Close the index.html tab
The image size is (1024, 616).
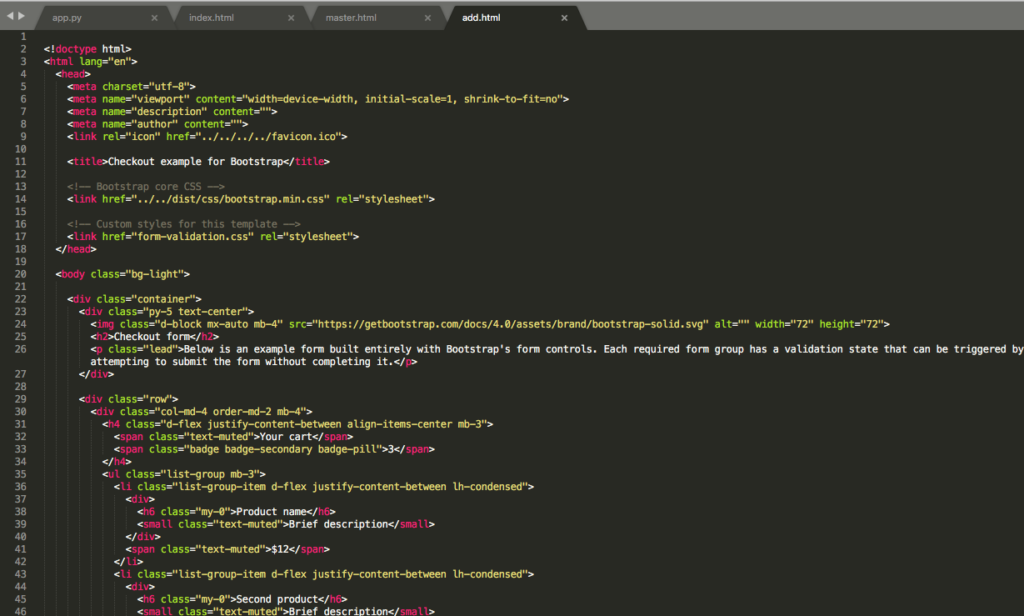coord(292,18)
